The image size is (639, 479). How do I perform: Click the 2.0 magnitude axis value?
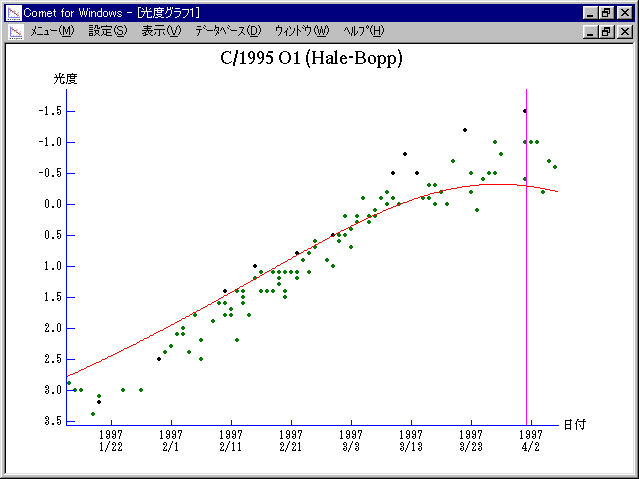point(53,328)
